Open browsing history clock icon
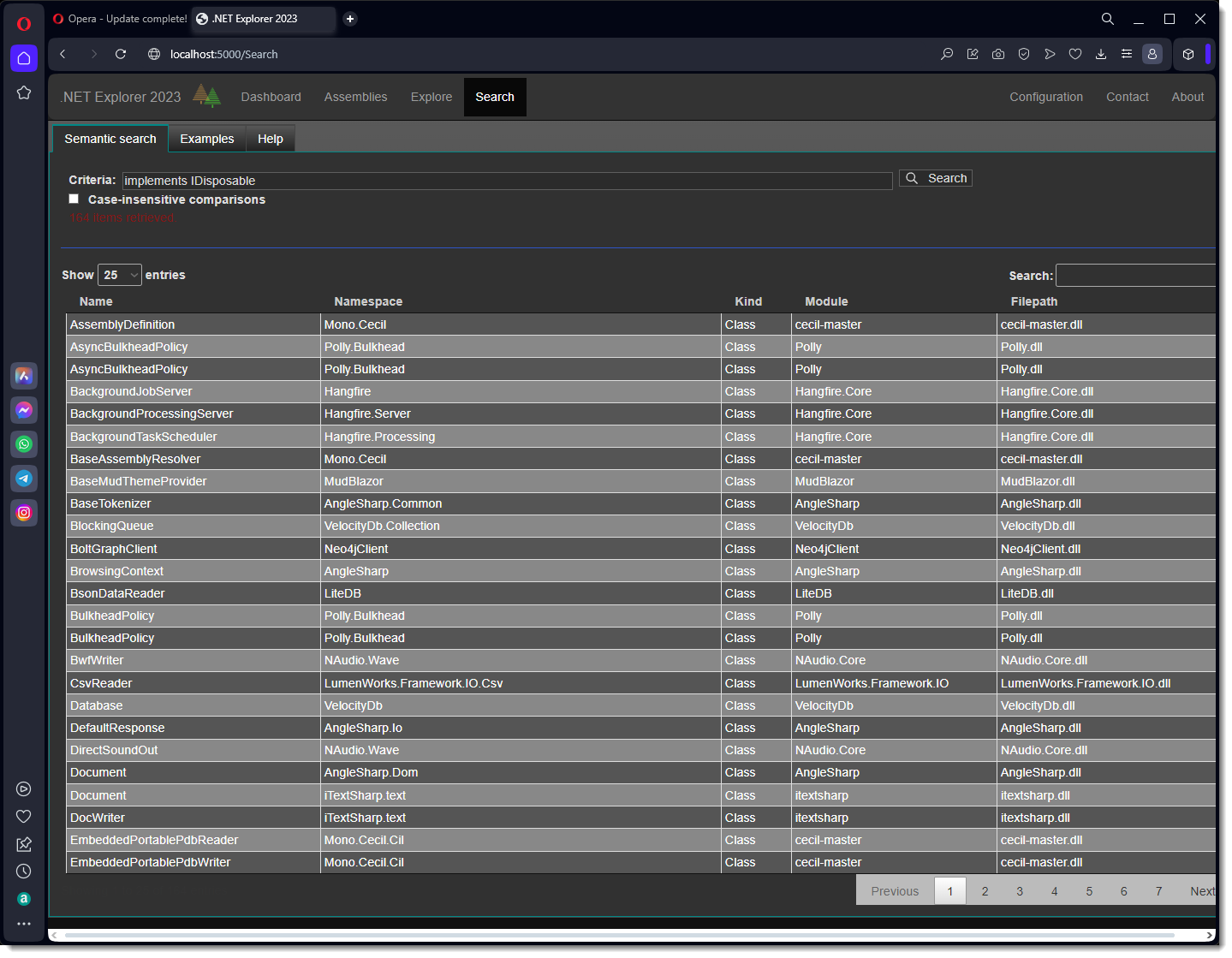Viewport: 1232px width, 958px height. (x=24, y=872)
